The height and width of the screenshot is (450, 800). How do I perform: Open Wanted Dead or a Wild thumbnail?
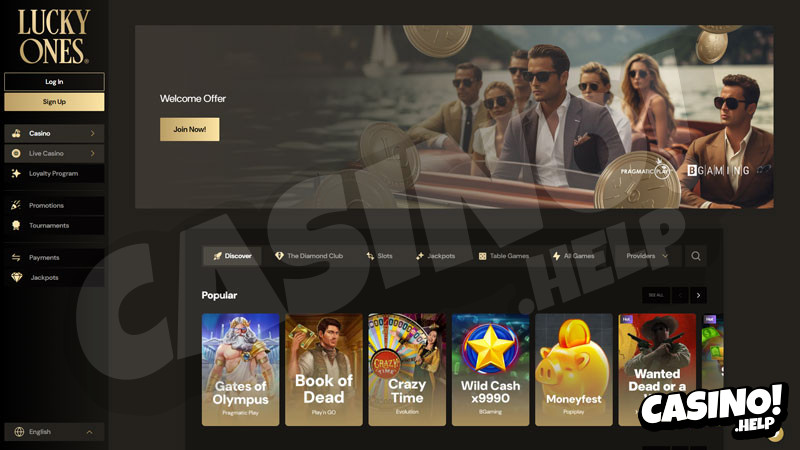coord(657,369)
